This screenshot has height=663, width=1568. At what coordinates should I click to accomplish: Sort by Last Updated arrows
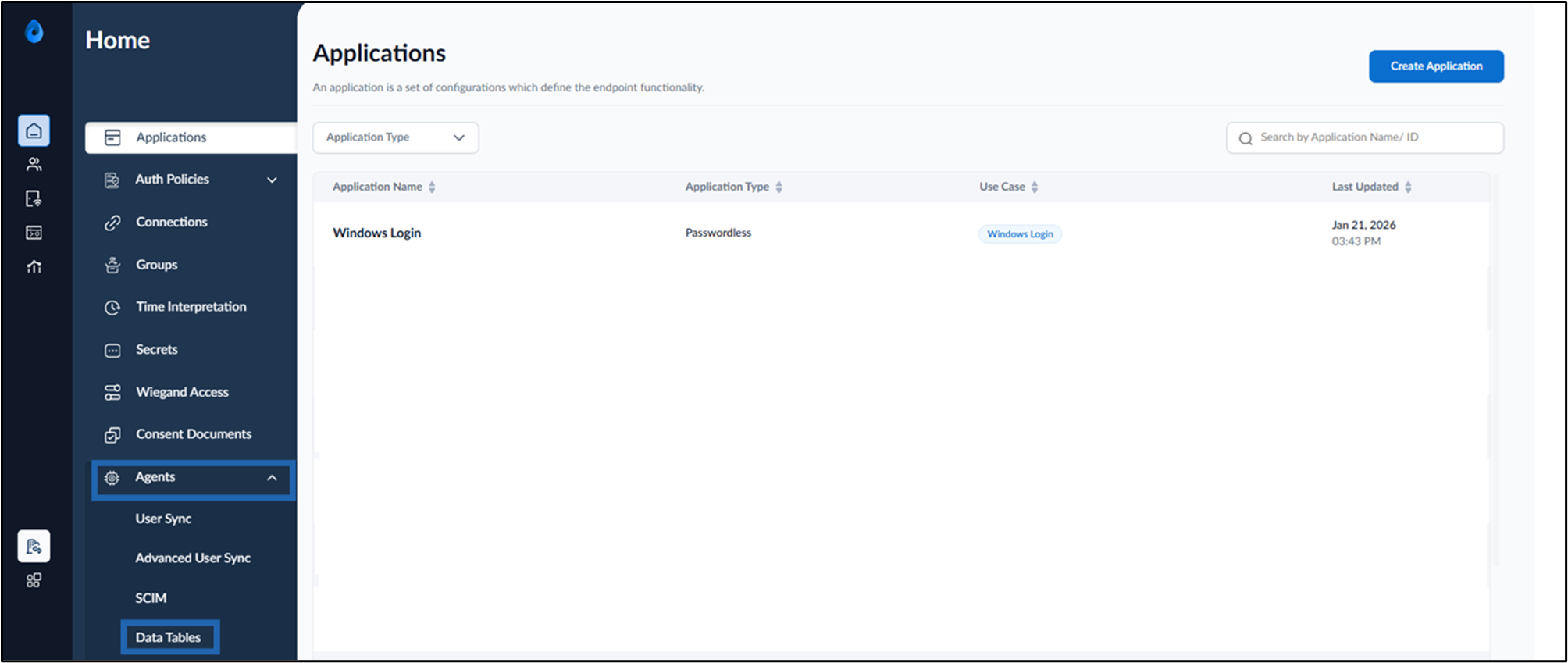point(1408,187)
